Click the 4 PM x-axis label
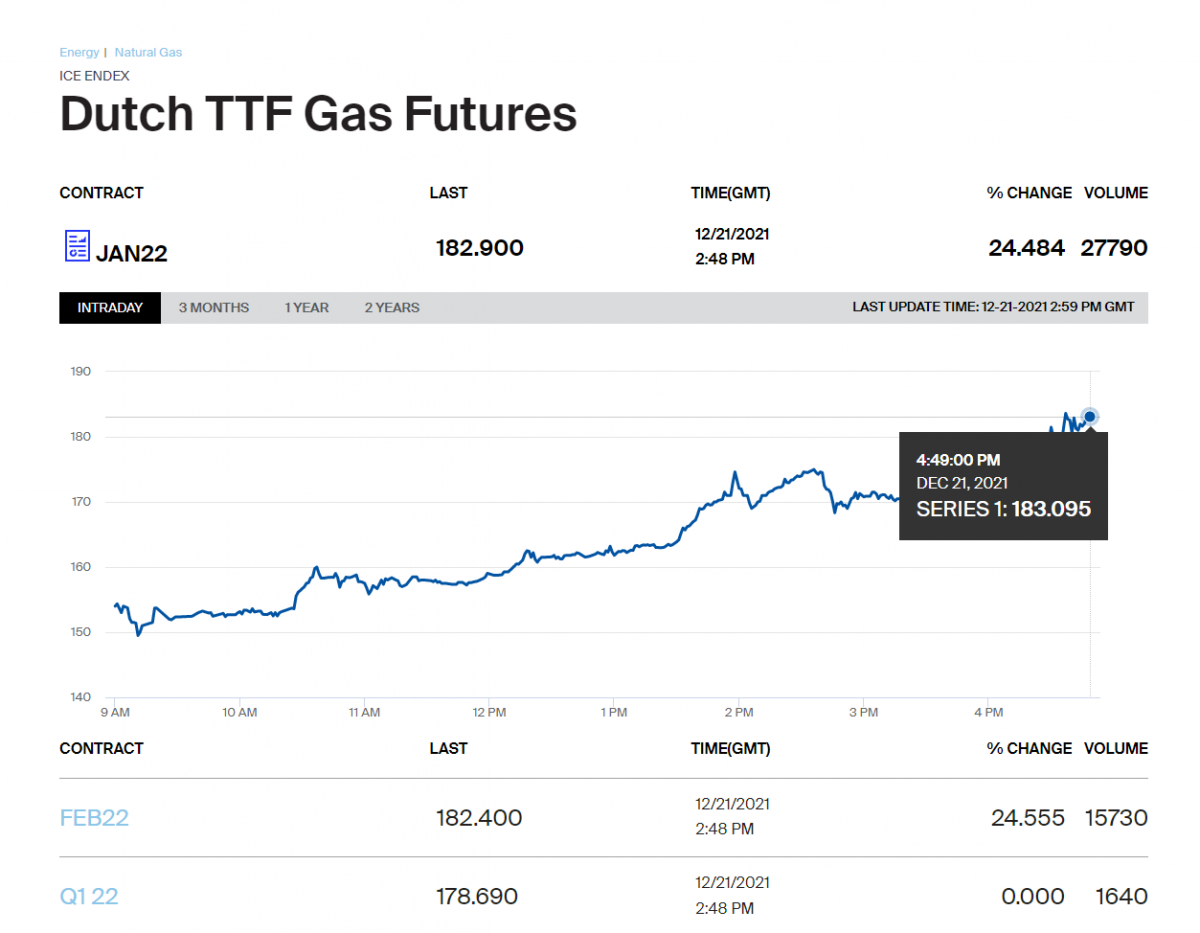Image resolution: width=1200 pixels, height=933 pixels. [x=988, y=713]
